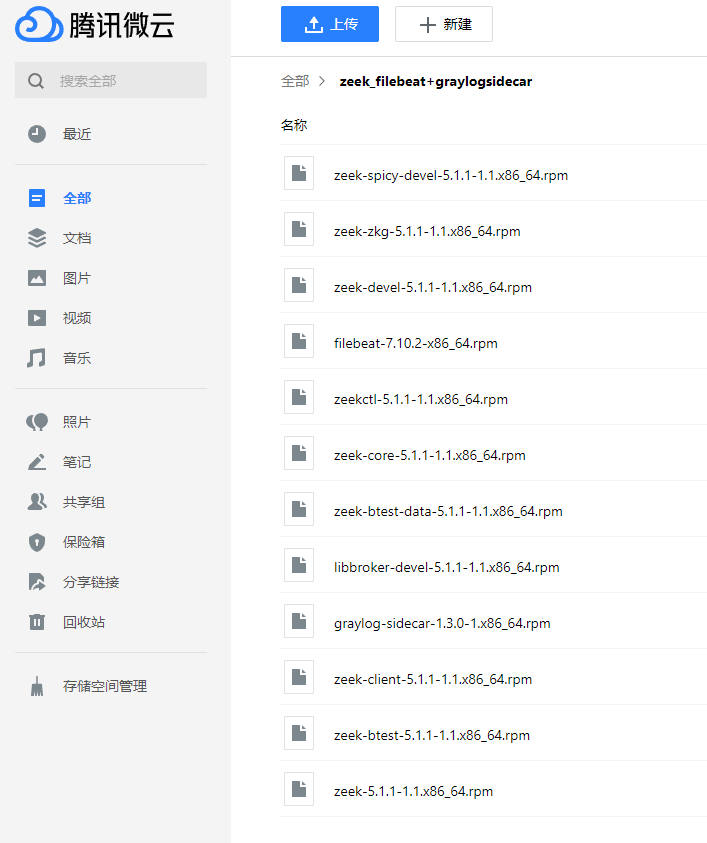Image resolution: width=707 pixels, height=843 pixels.
Task: Select graylog-sidecar-1.3.0-1.x86_64.rpm file name
Action: coord(442,623)
